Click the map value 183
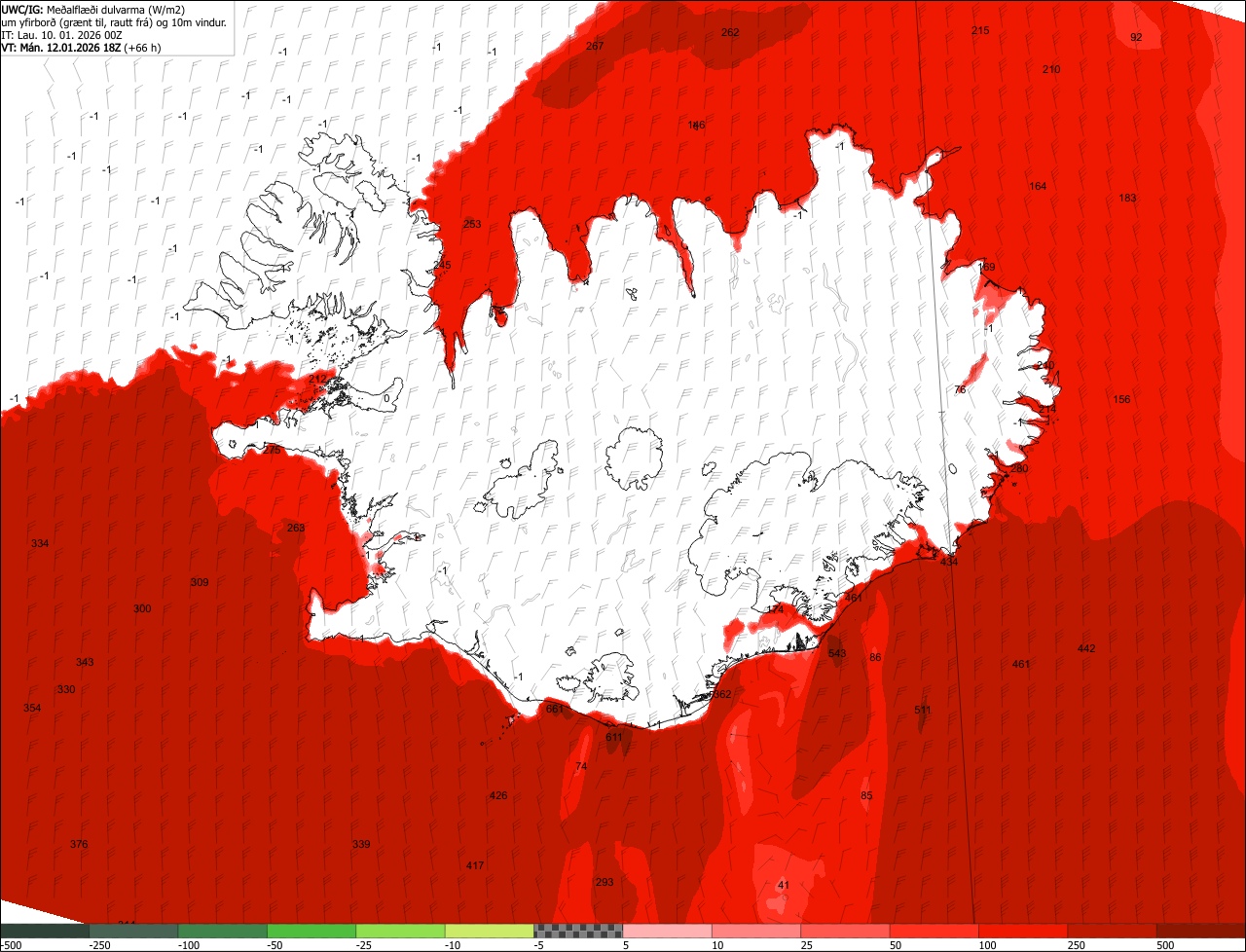The image size is (1246, 952). click(1127, 198)
